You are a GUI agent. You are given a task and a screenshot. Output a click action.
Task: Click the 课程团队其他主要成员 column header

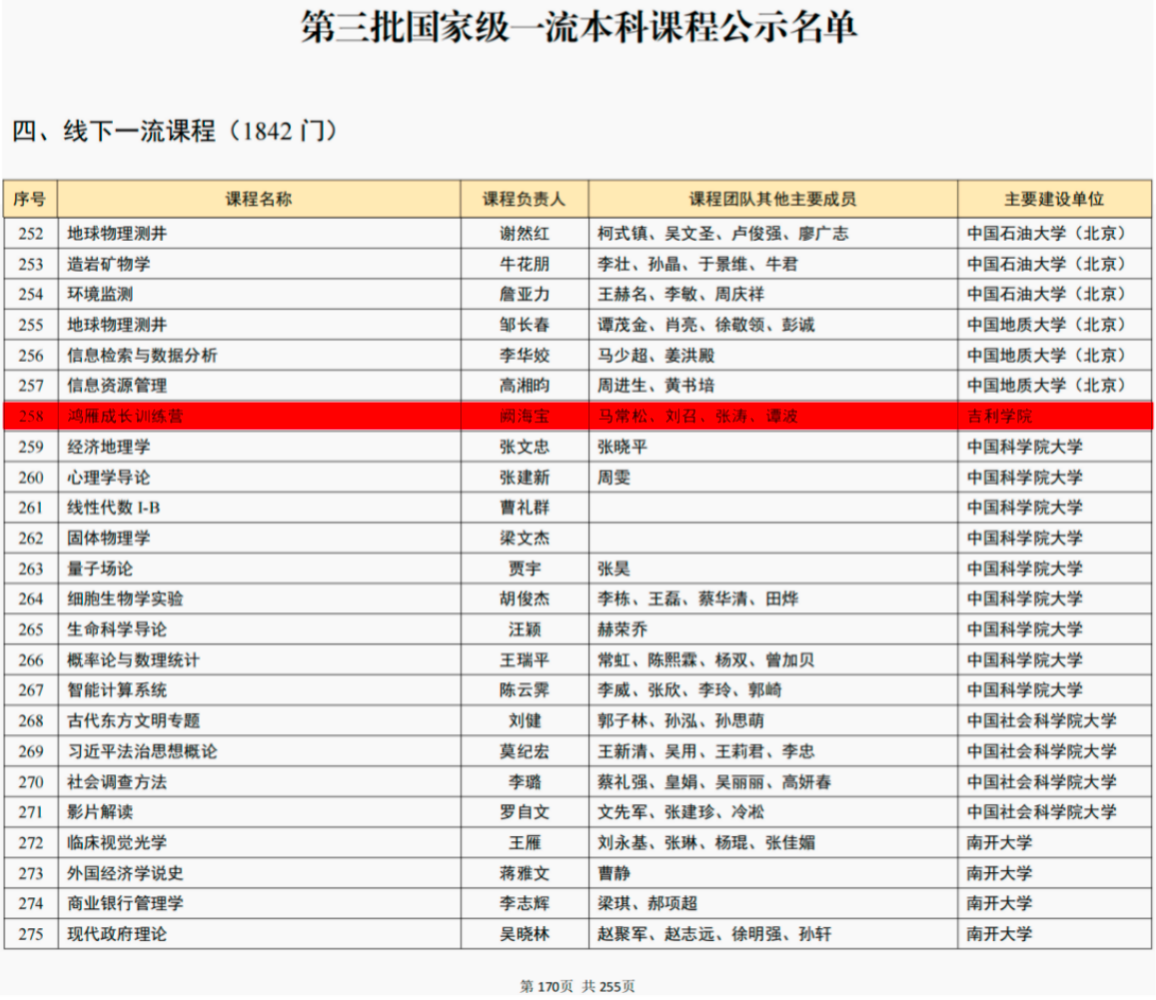click(x=773, y=199)
